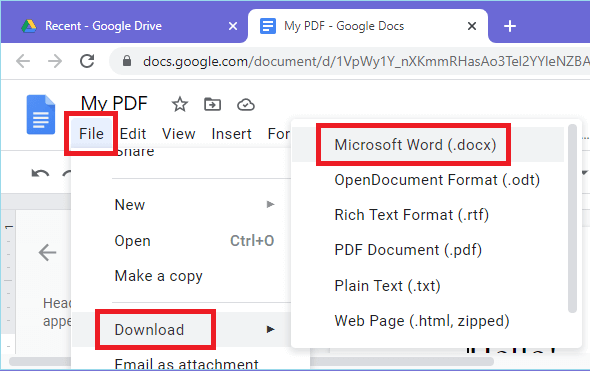Image resolution: width=590 pixels, height=371 pixels.
Task: Click the browser address bar URL
Action: point(366,61)
